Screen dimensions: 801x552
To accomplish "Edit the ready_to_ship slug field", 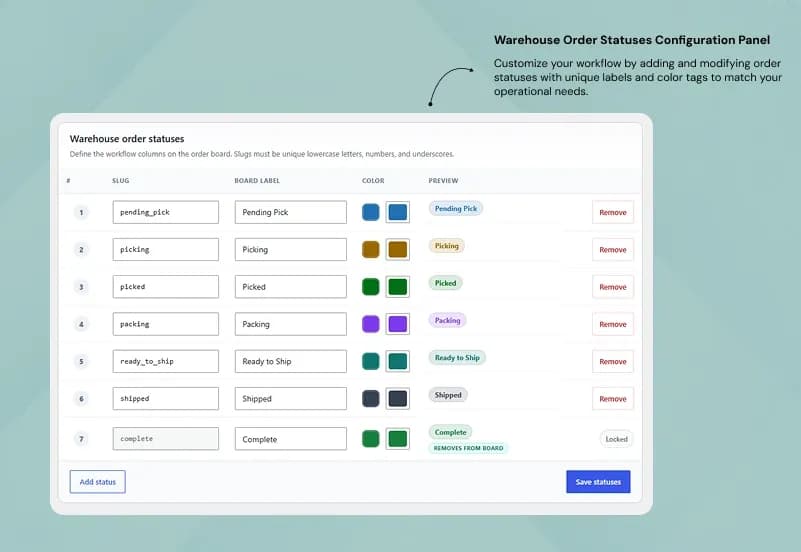I will 166,361.
